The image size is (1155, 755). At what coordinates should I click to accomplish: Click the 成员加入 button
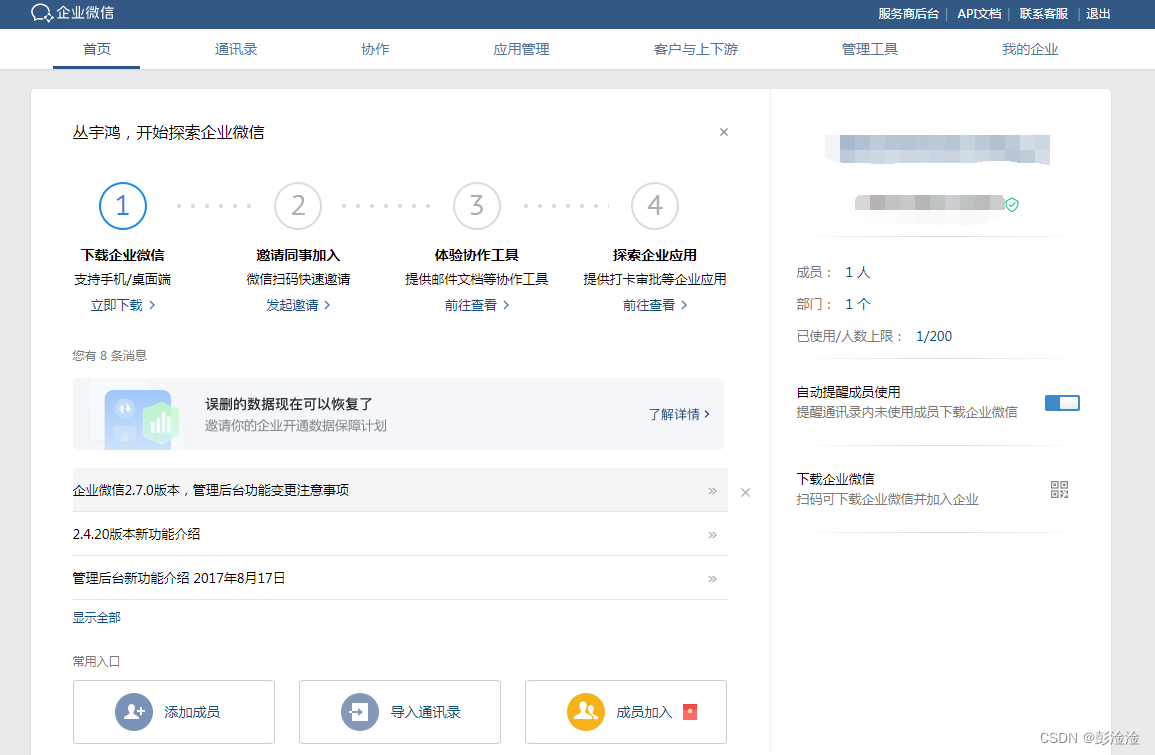(x=626, y=712)
